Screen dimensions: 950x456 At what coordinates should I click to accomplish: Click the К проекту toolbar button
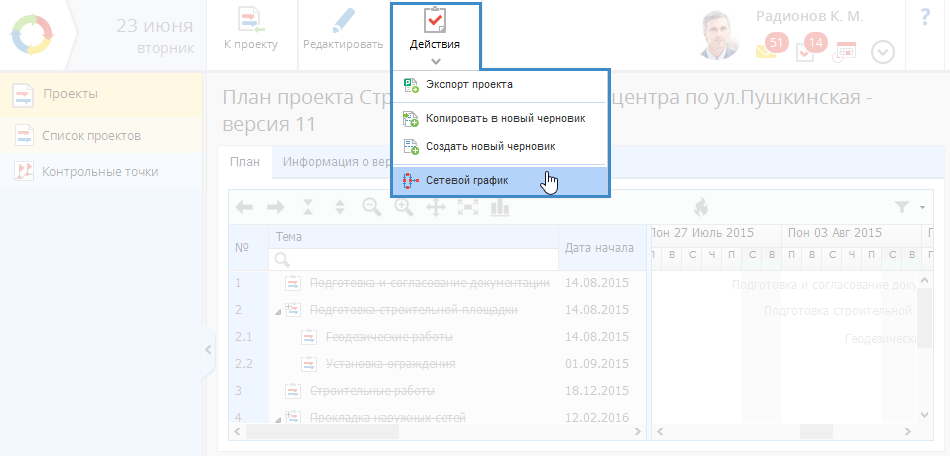coord(251,30)
